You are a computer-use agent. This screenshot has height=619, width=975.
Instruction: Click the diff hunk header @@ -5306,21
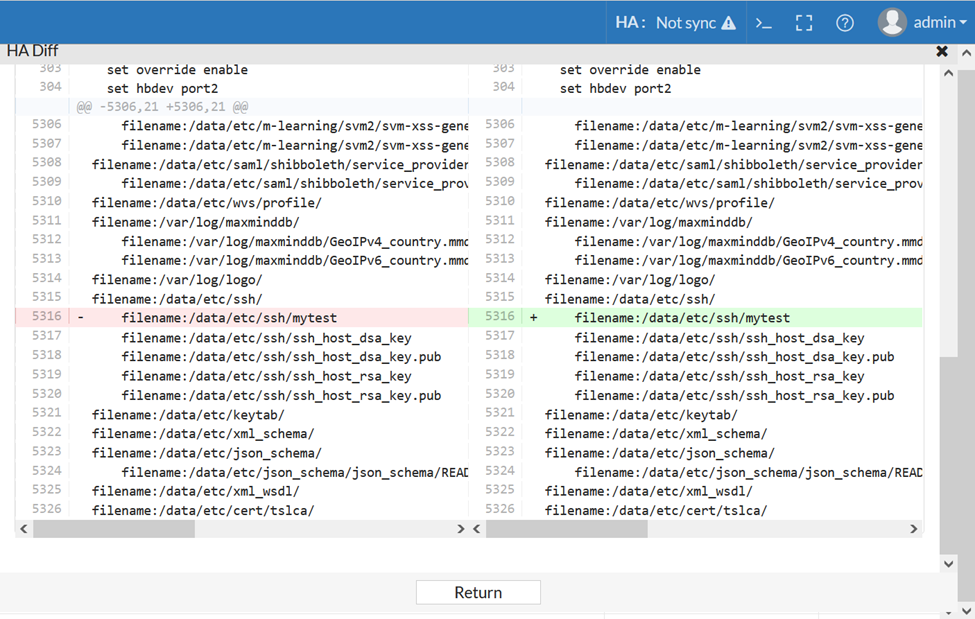(162, 107)
